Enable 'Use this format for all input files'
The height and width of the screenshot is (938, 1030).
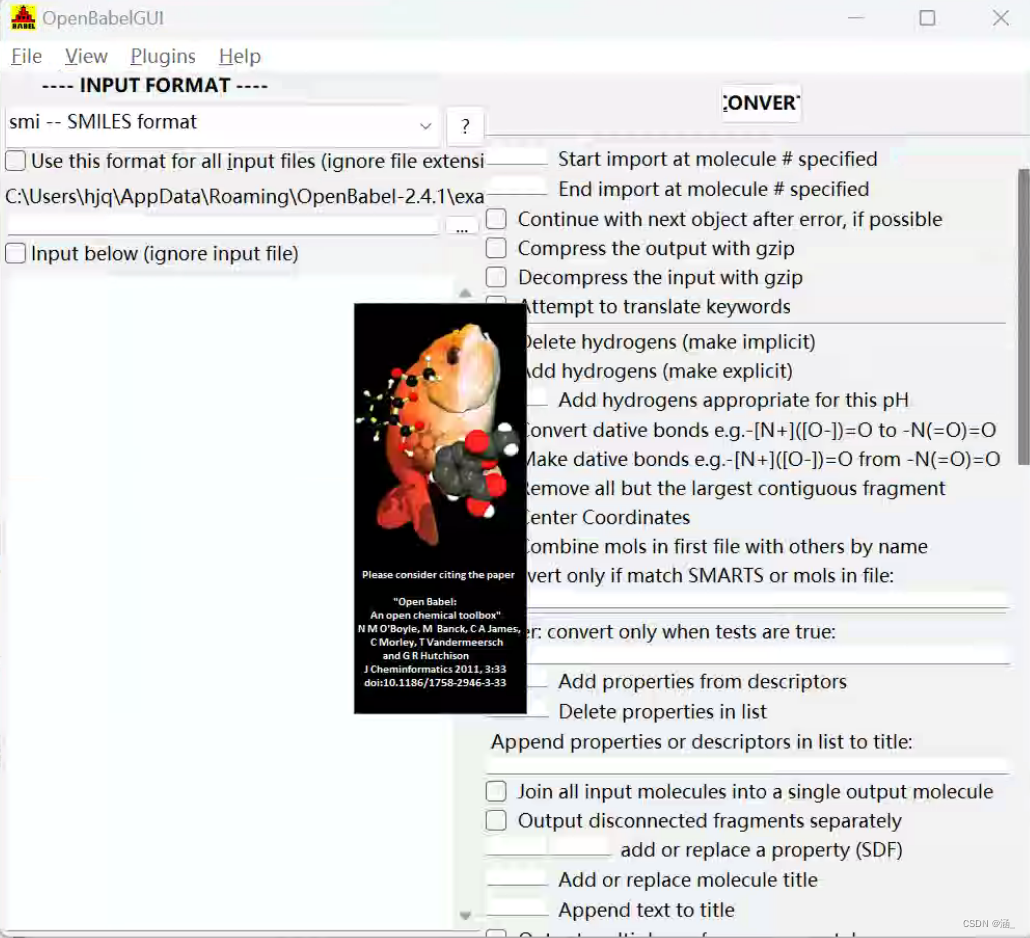16,160
